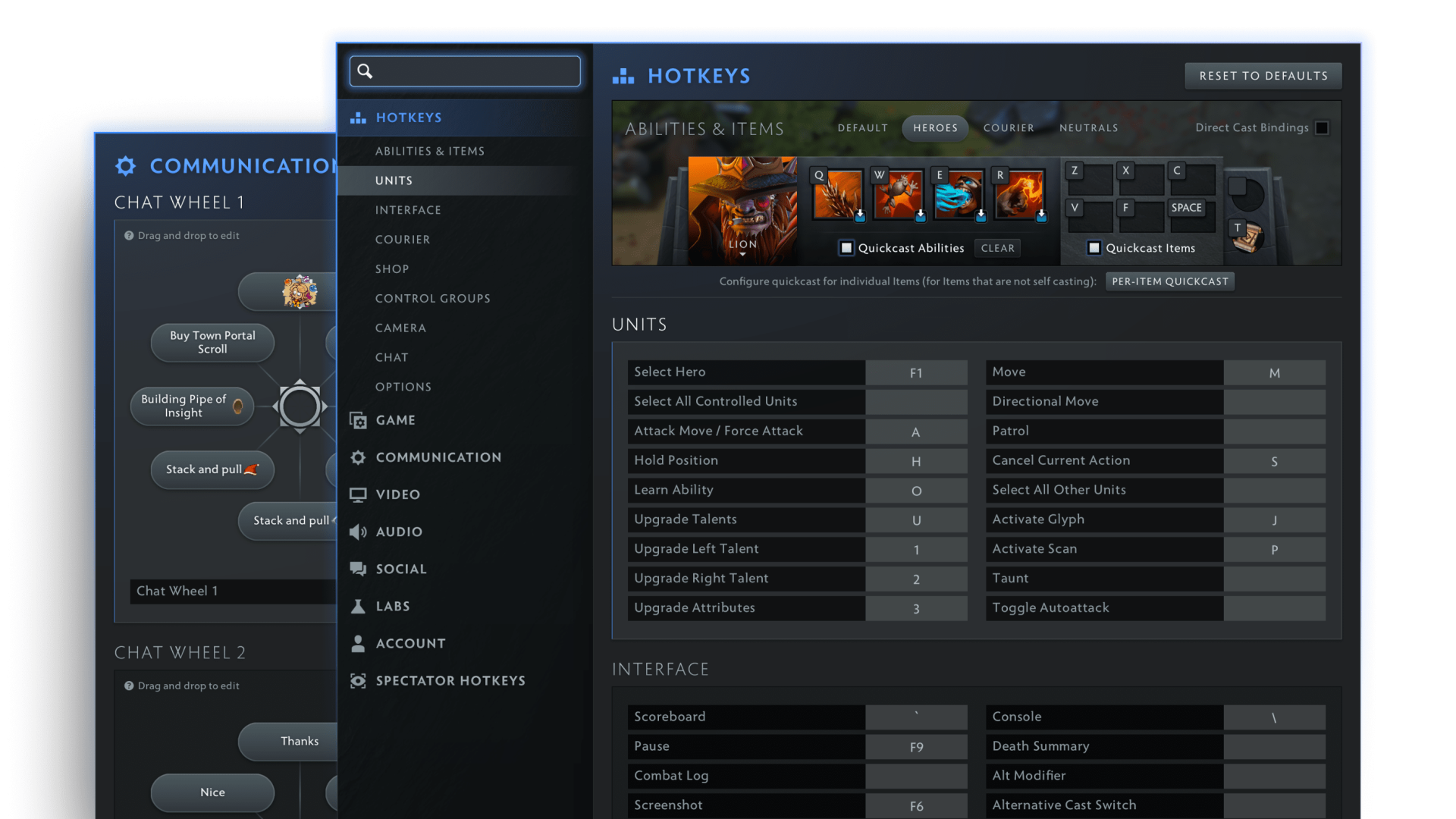Click the Account person icon

pos(358,643)
